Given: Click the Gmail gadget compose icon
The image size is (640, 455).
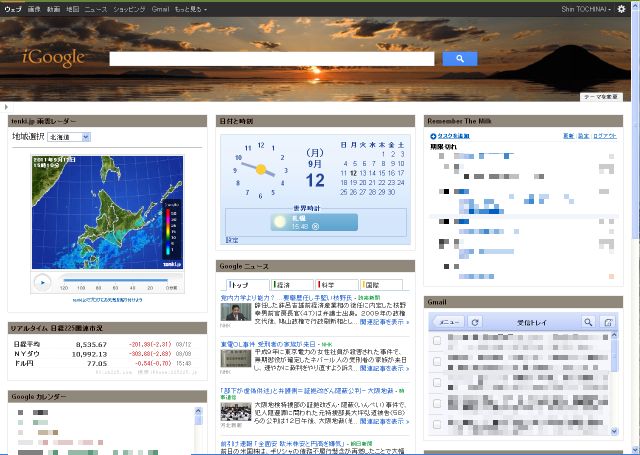Looking at the screenshot, I should (x=608, y=322).
